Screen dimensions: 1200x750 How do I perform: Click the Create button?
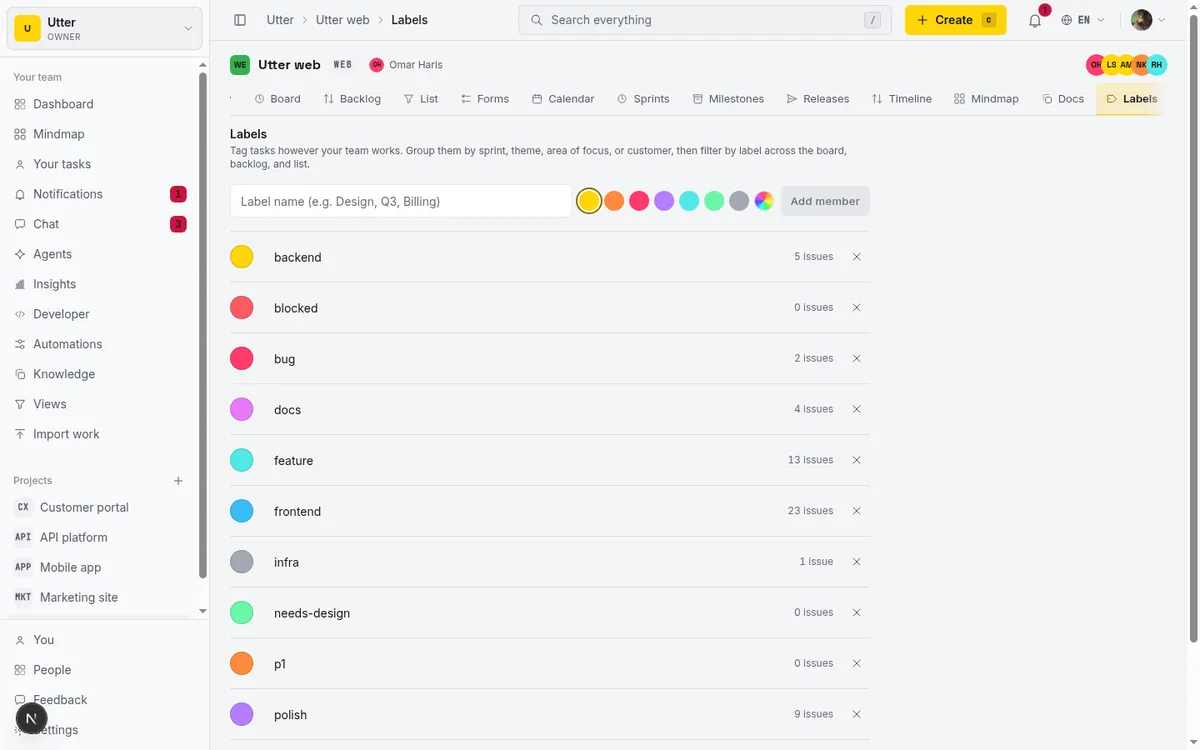tap(955, 20)
